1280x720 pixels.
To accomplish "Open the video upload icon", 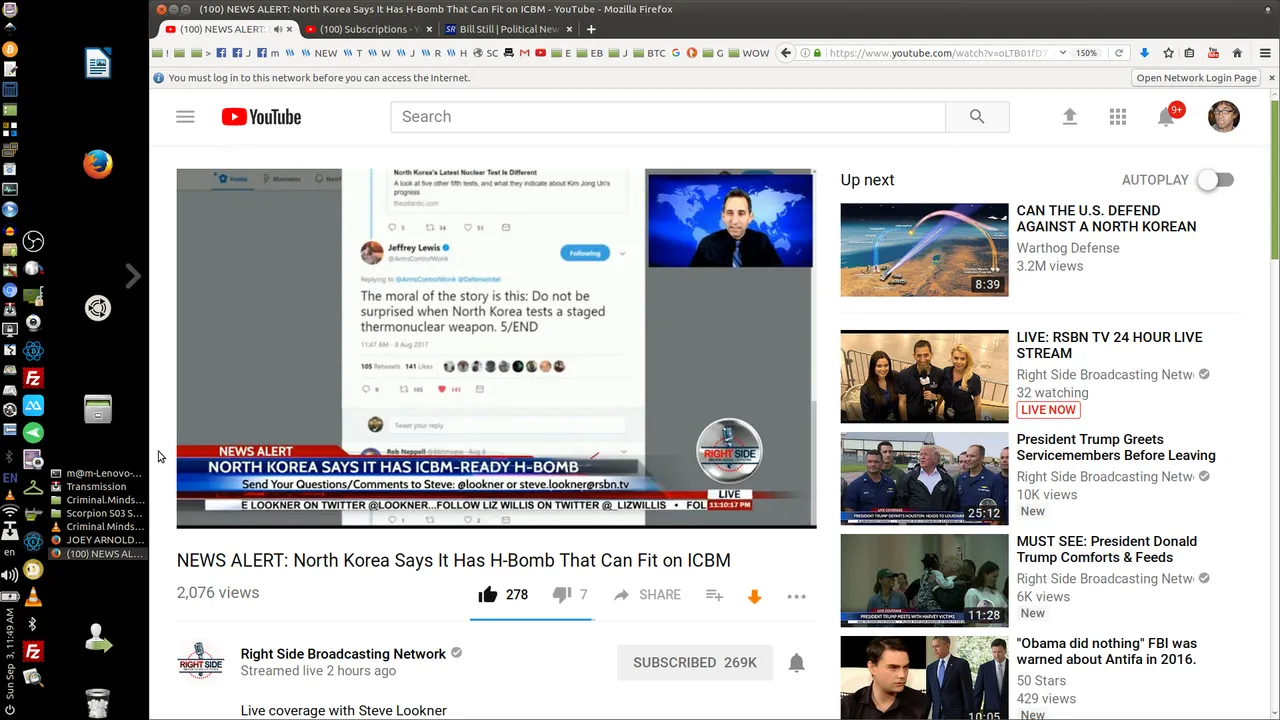I will 1069,117.
